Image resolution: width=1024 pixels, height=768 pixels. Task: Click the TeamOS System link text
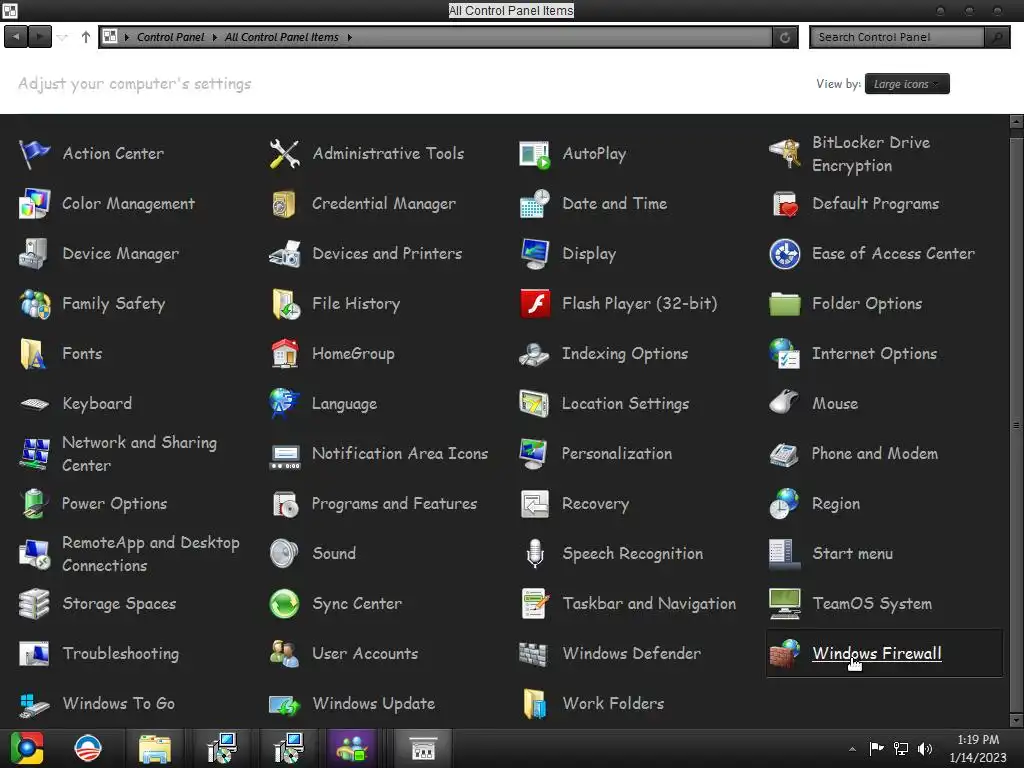point(872,603)
